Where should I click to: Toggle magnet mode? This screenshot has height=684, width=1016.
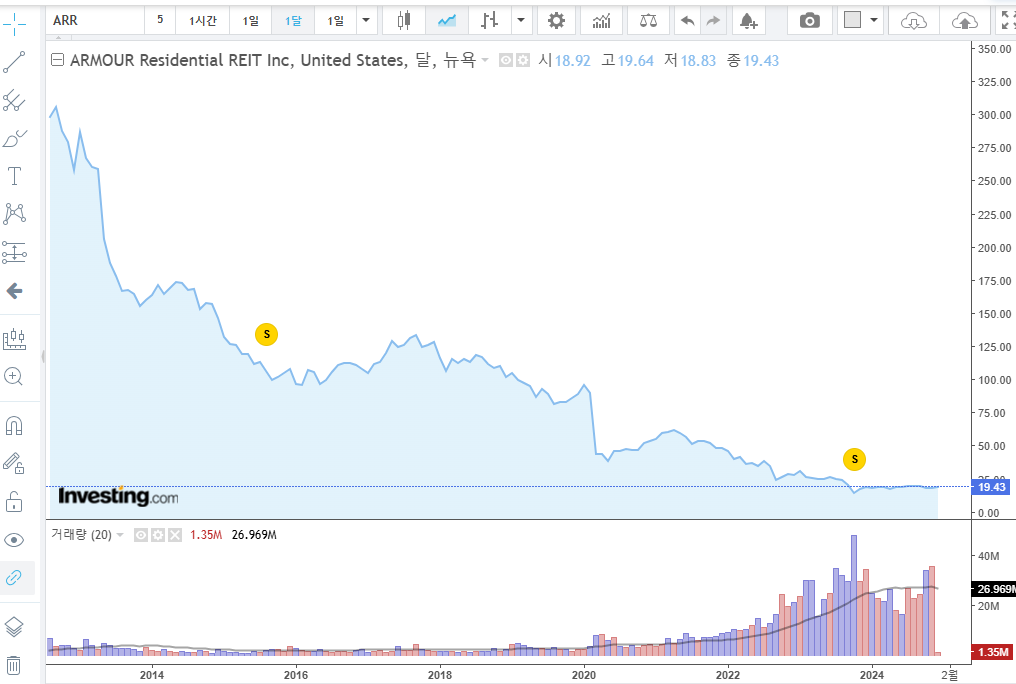(14, 426)
